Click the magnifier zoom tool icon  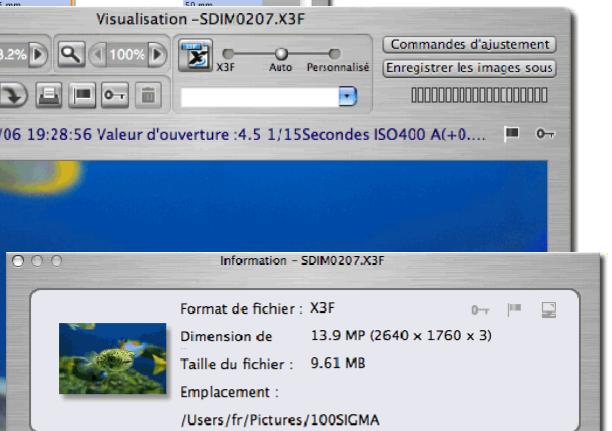pyautogui.click(x=71, y=54)
